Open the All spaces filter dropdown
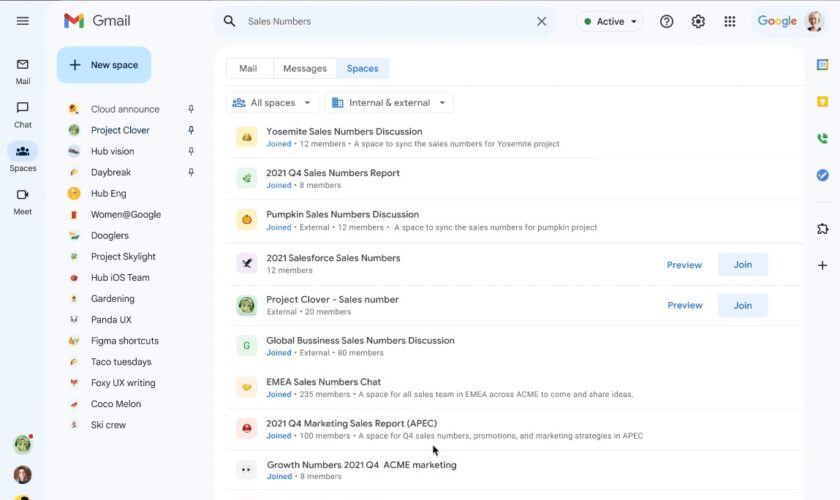 pyautogui.click(x=273, y=102)
